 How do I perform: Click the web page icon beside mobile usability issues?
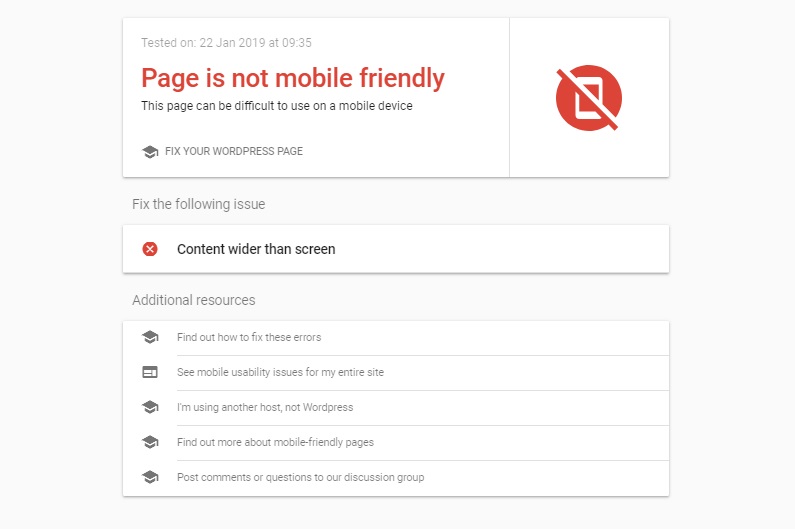[x=150, y=372]
